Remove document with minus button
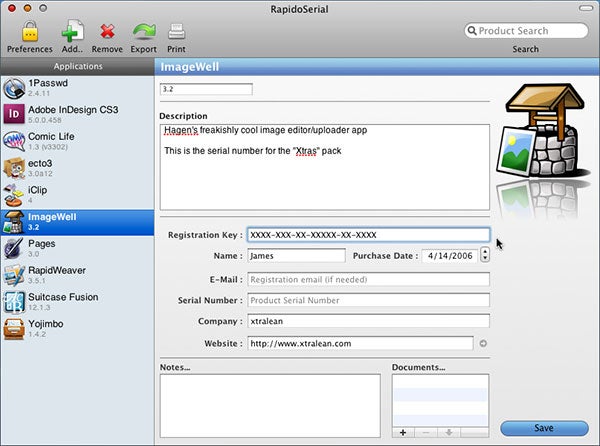The height and width of the screenshot is (446, 600). [x=426, y=433]
